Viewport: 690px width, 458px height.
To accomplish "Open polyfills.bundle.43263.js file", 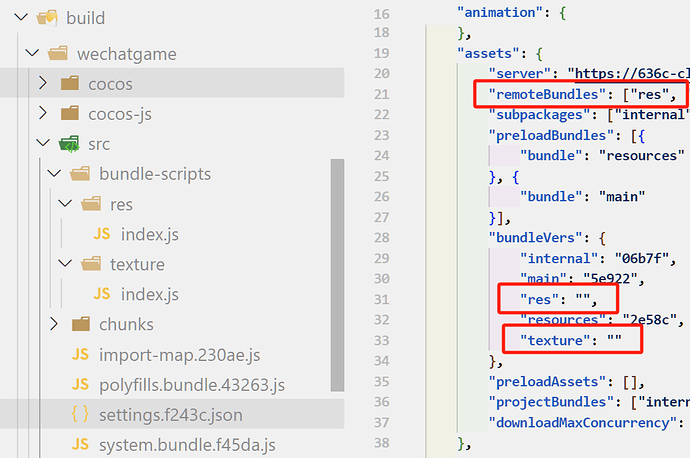I will (x=192, y=385).
